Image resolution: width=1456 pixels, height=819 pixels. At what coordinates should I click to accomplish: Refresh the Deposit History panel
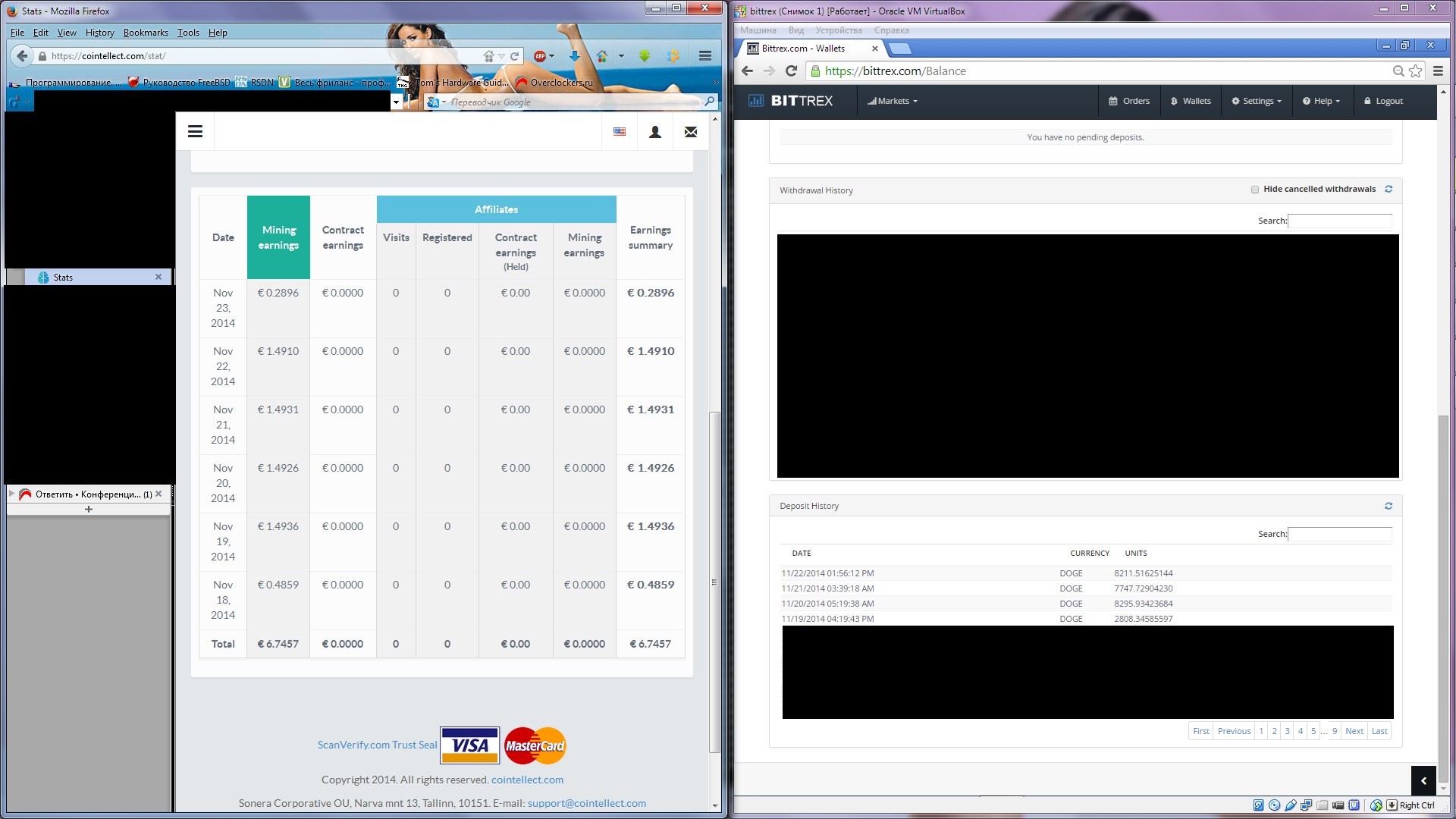(1389, 506)
